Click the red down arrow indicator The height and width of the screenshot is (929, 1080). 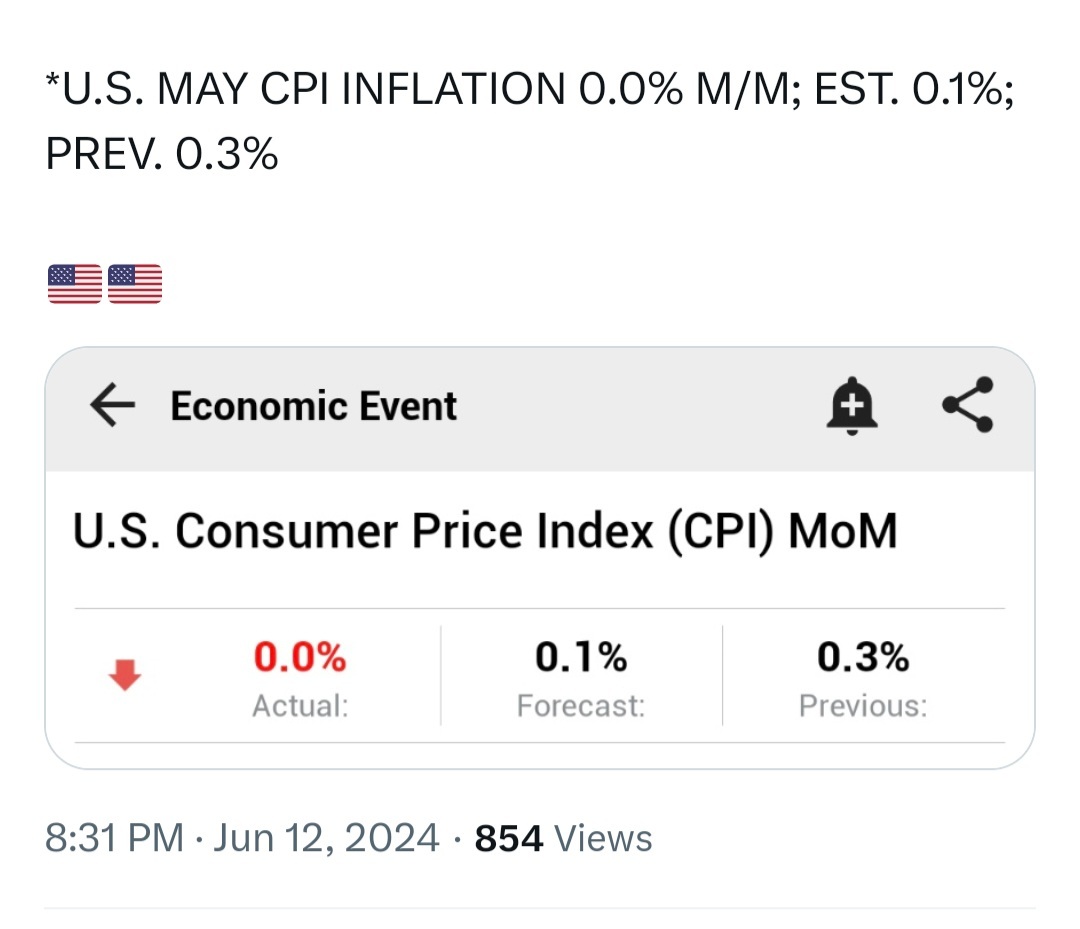pyautogui.click(x=125, y=674)
